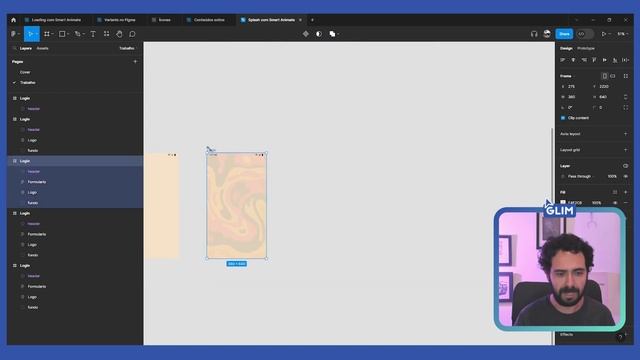Toggle layer visibility eye in Layer section

pyautogui.click(x=626, y=176)
